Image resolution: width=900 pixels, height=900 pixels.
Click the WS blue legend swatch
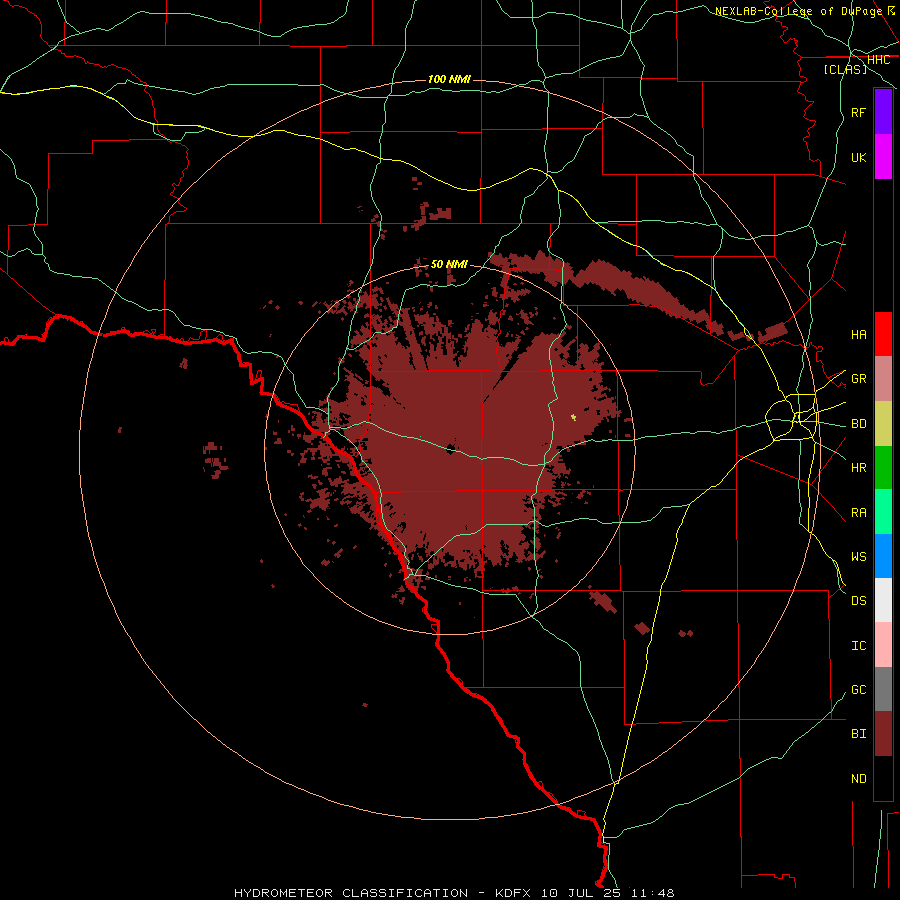pos(883,556)
